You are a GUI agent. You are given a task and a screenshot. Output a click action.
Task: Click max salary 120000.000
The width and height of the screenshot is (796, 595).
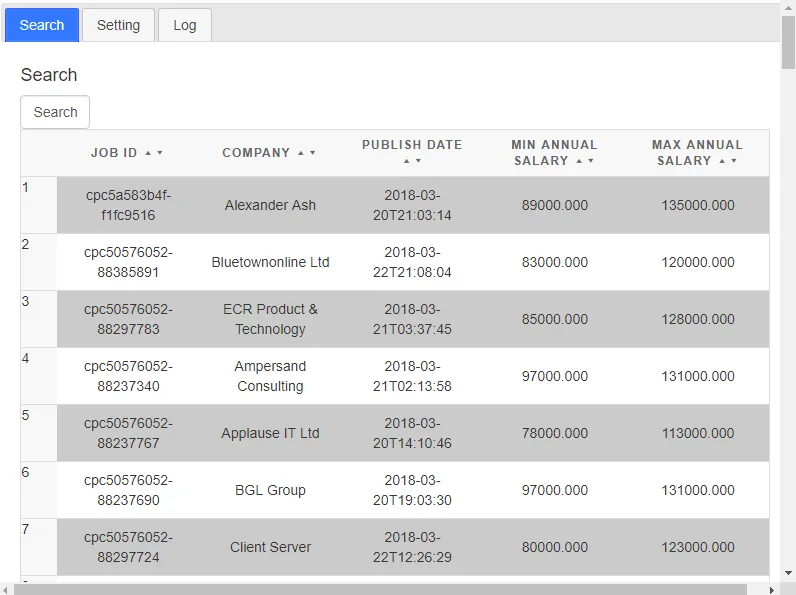pyautogui.click(x=698, y=262)
